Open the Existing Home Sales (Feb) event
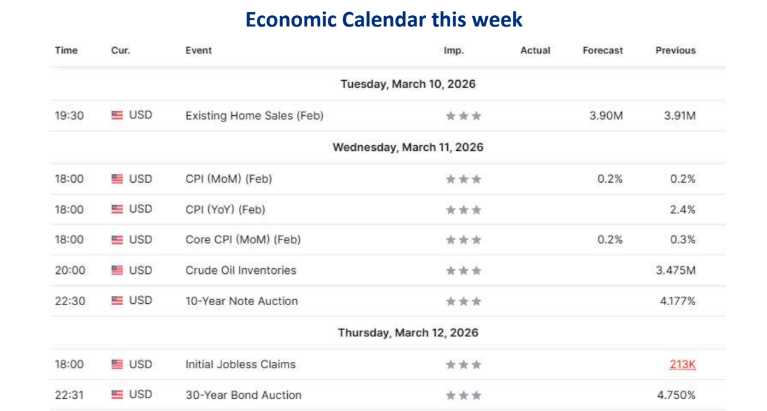Screen dimensions: 767x411 pyautogui.click(x=254, y=116)
